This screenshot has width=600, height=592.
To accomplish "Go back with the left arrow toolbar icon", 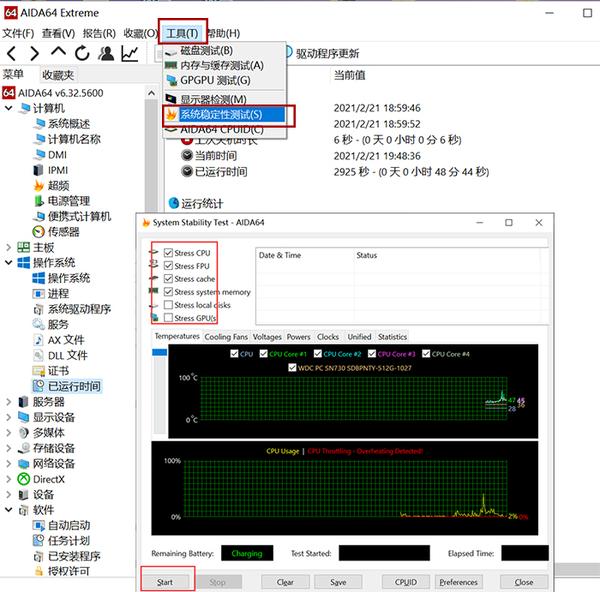I will tap(12, 53).
